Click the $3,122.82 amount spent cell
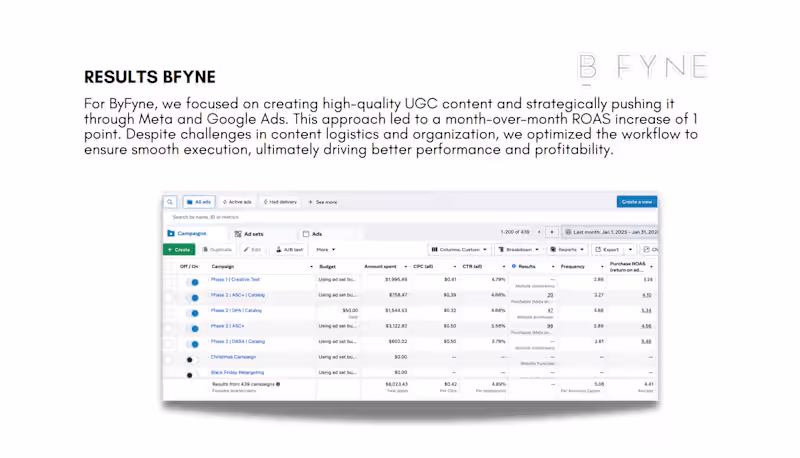Viewport: 800px width, 458px height. click(x=396, y=326)
